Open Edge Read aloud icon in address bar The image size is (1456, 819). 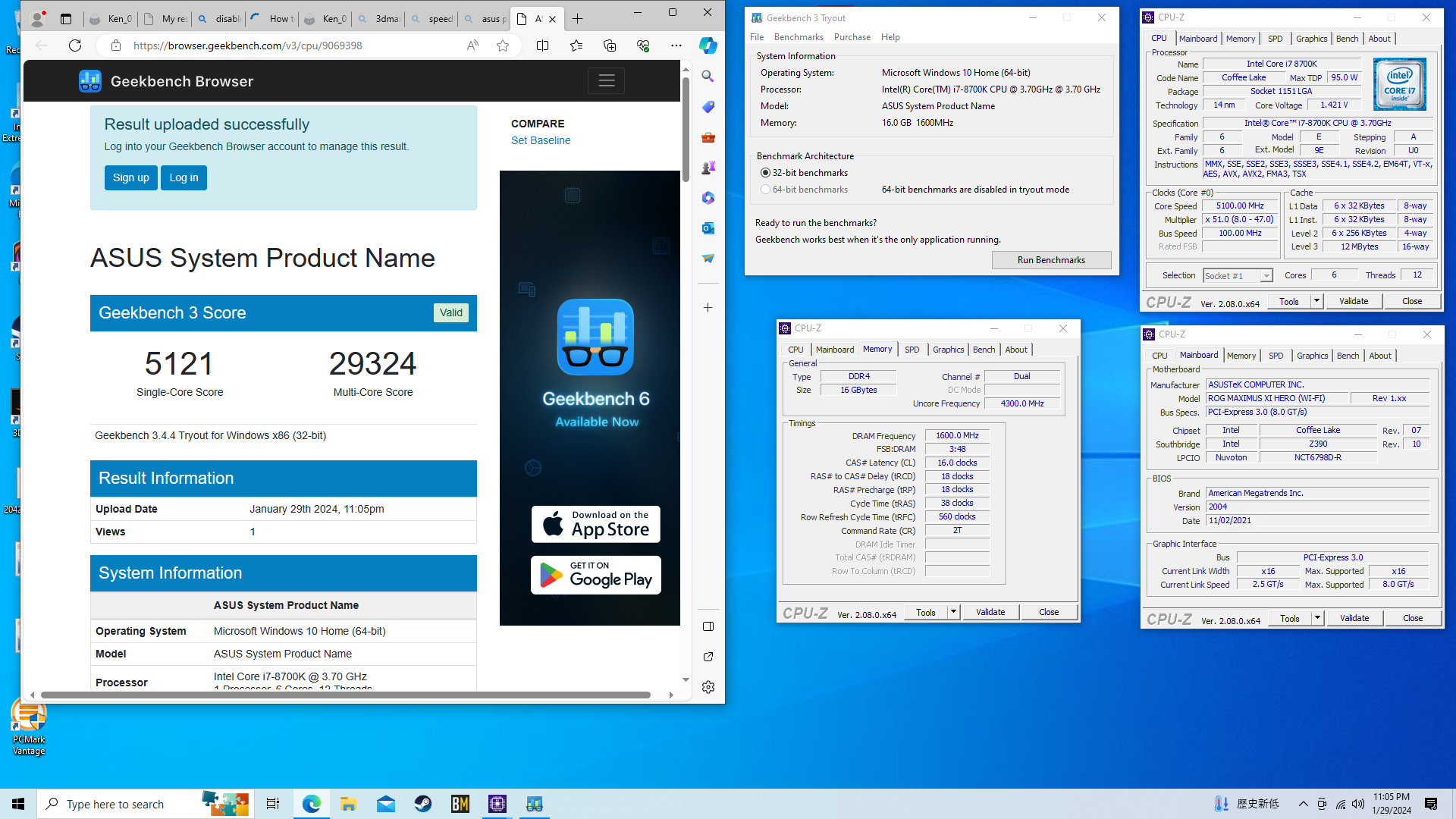tap(472, 45)
